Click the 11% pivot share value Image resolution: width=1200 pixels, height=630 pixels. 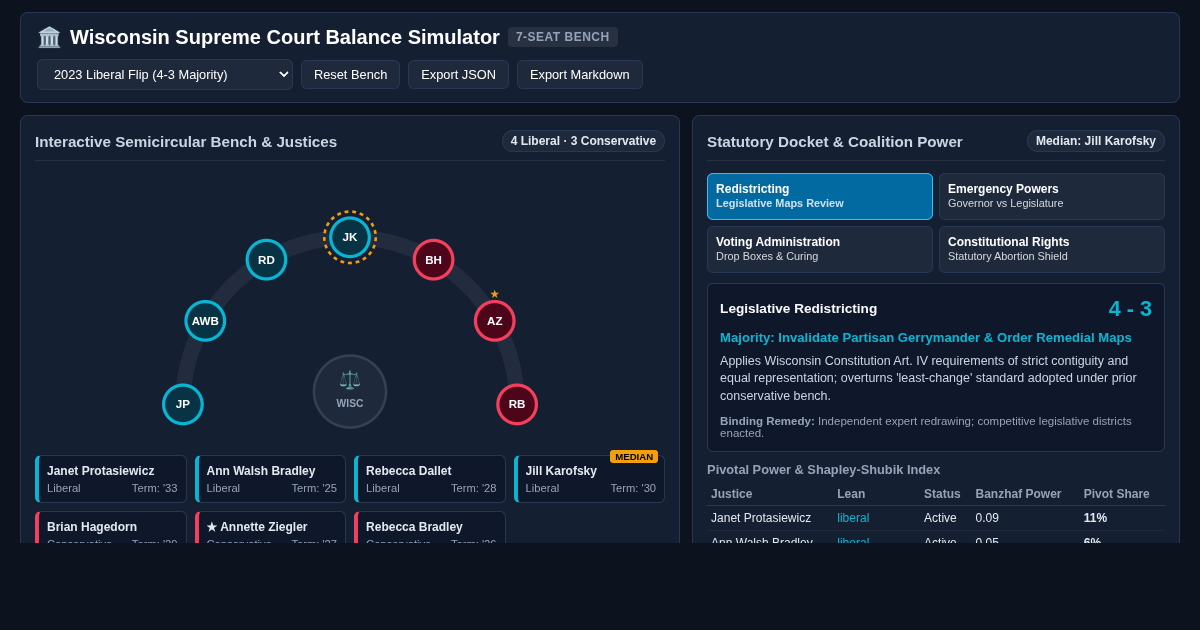click(1095, 518)
